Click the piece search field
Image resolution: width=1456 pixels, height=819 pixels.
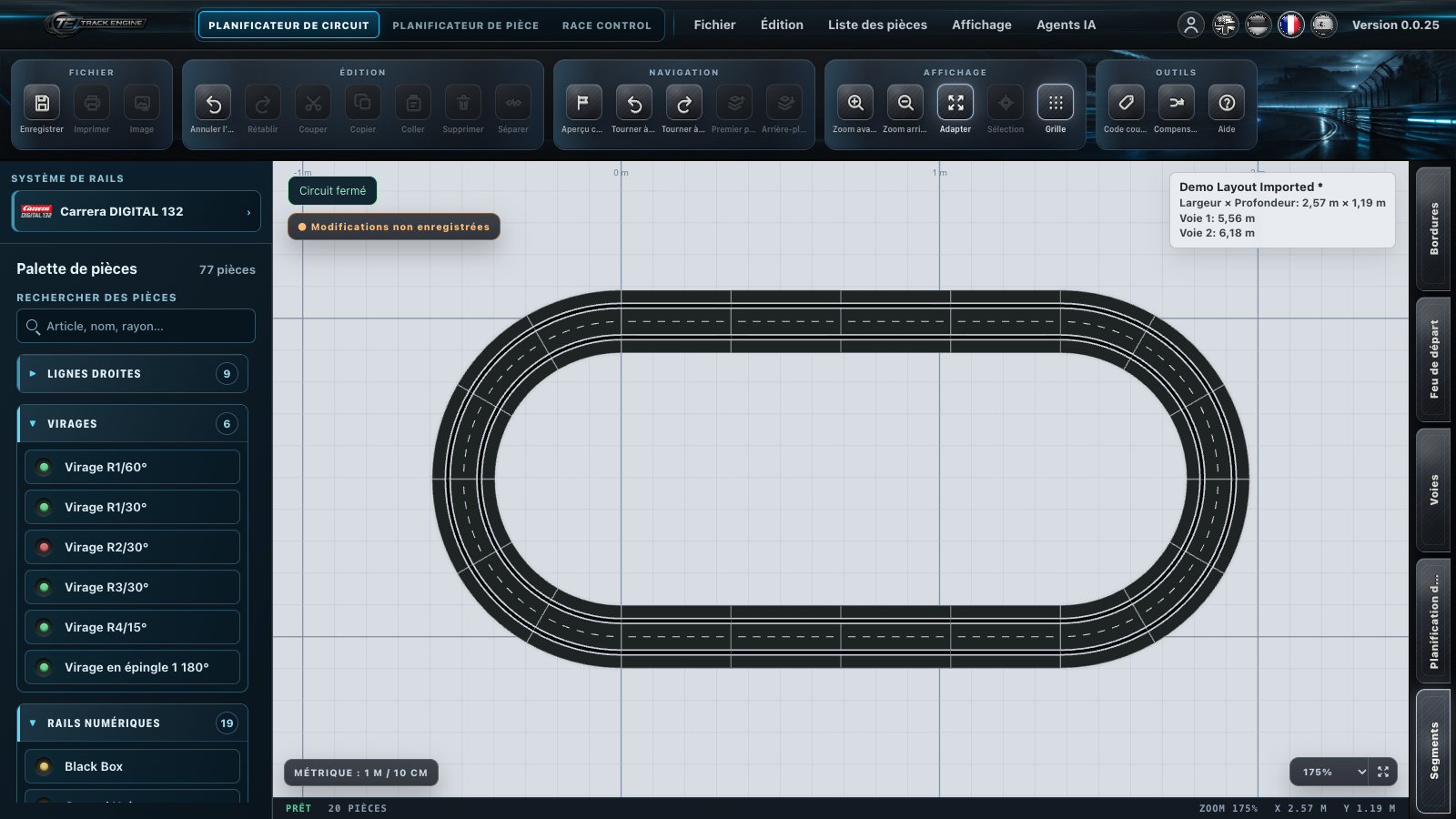(x=136, y=326)
